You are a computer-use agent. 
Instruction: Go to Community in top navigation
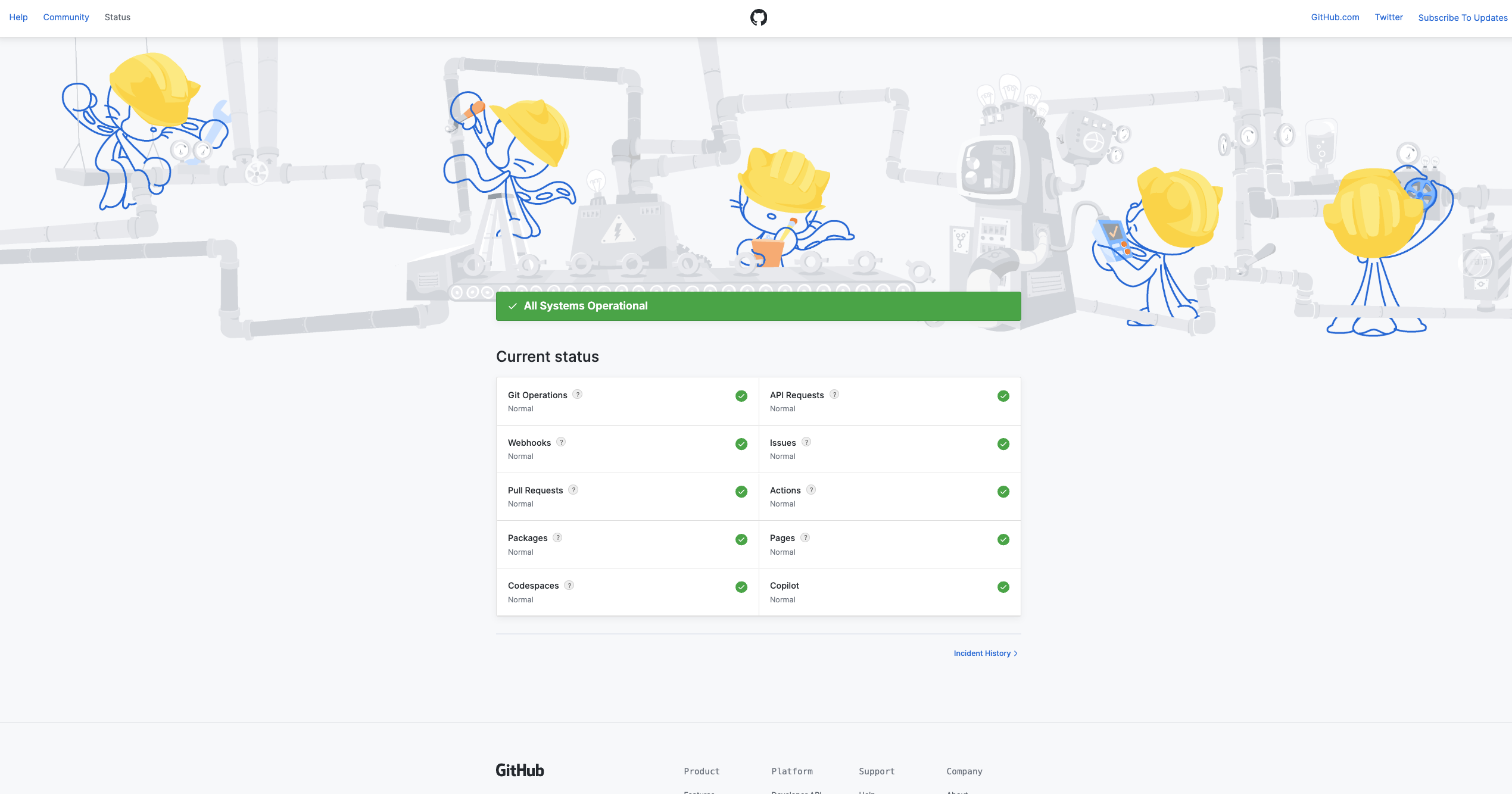[x=66, y=17]
